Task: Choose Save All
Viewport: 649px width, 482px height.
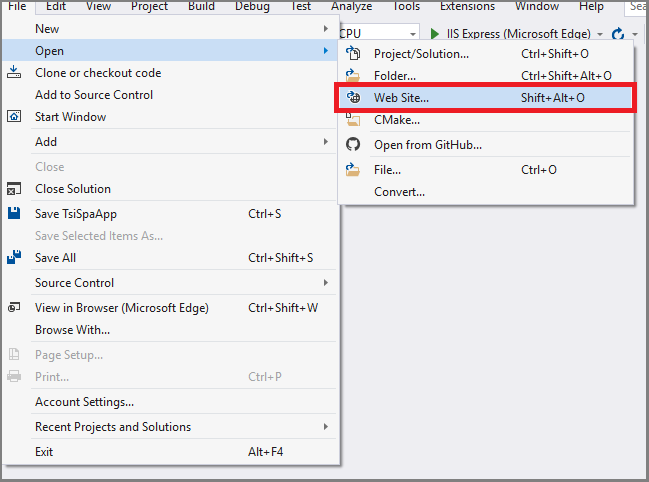Action: coord(171,257)
